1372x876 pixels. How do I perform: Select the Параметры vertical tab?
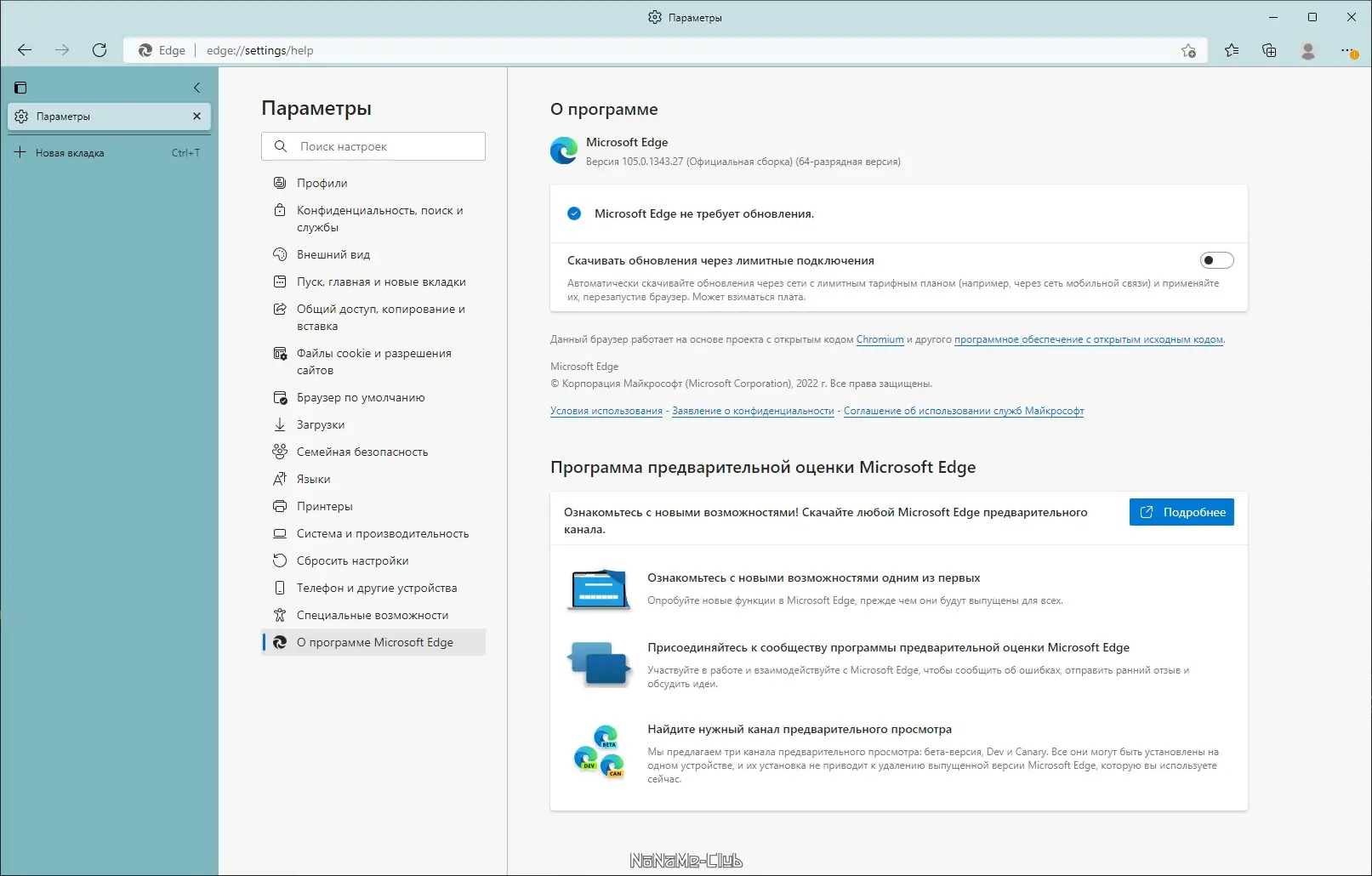coord(109,117)
